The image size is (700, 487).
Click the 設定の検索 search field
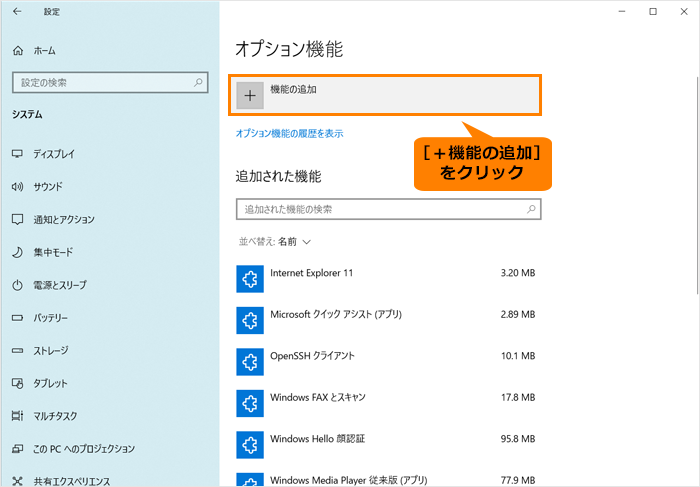pos(110,83)
